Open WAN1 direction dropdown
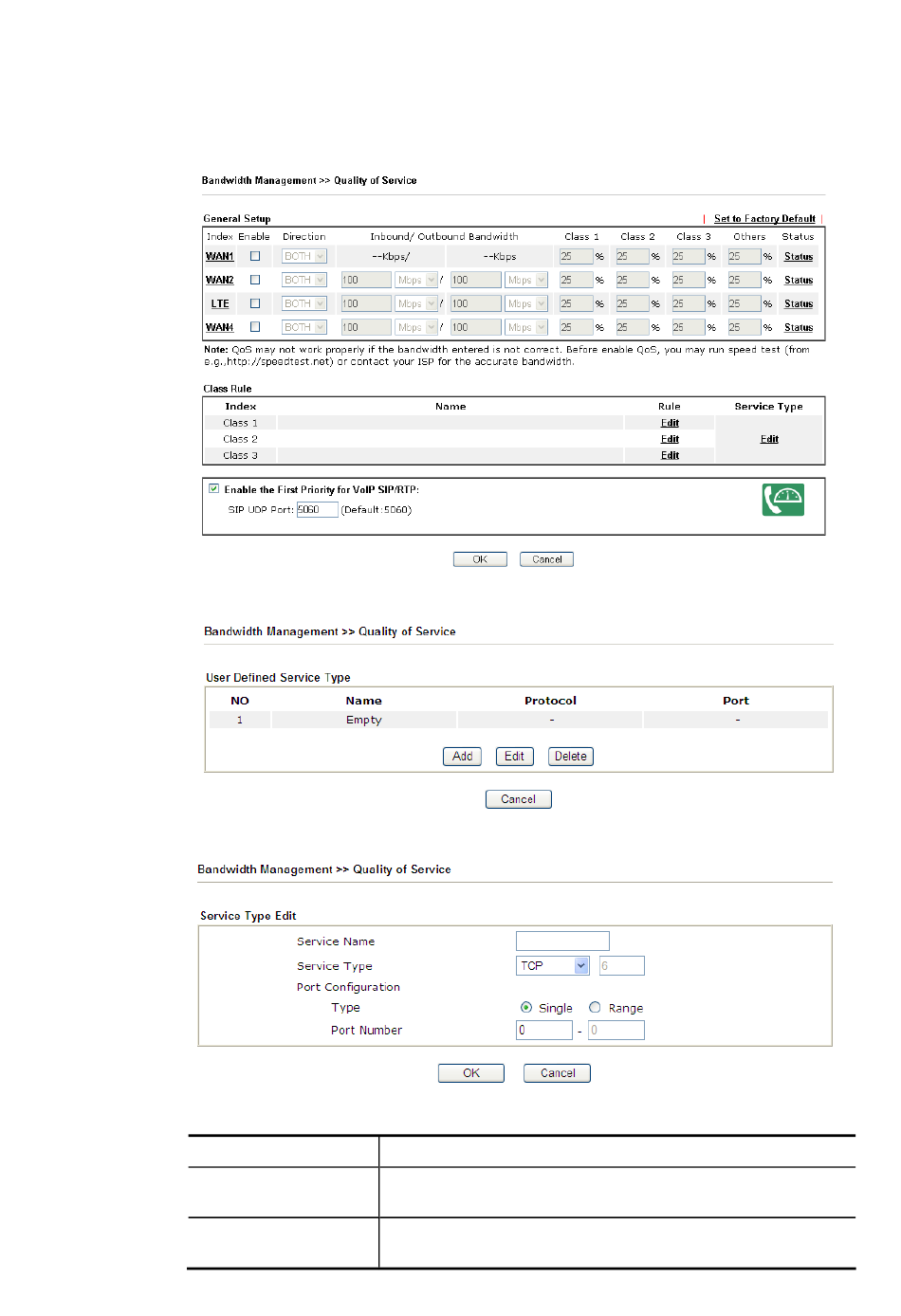Image resolution: width=901 pixels, height=1316 pixels. [304, 256]
